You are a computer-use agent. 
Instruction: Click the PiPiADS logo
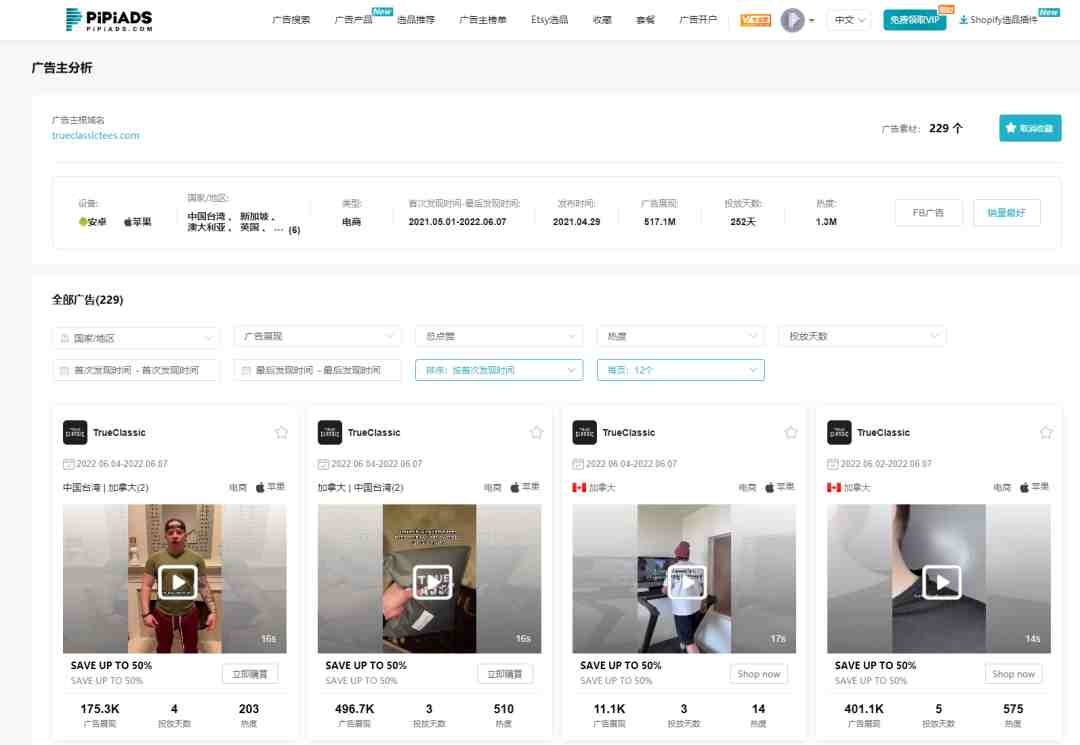point(109,19)
